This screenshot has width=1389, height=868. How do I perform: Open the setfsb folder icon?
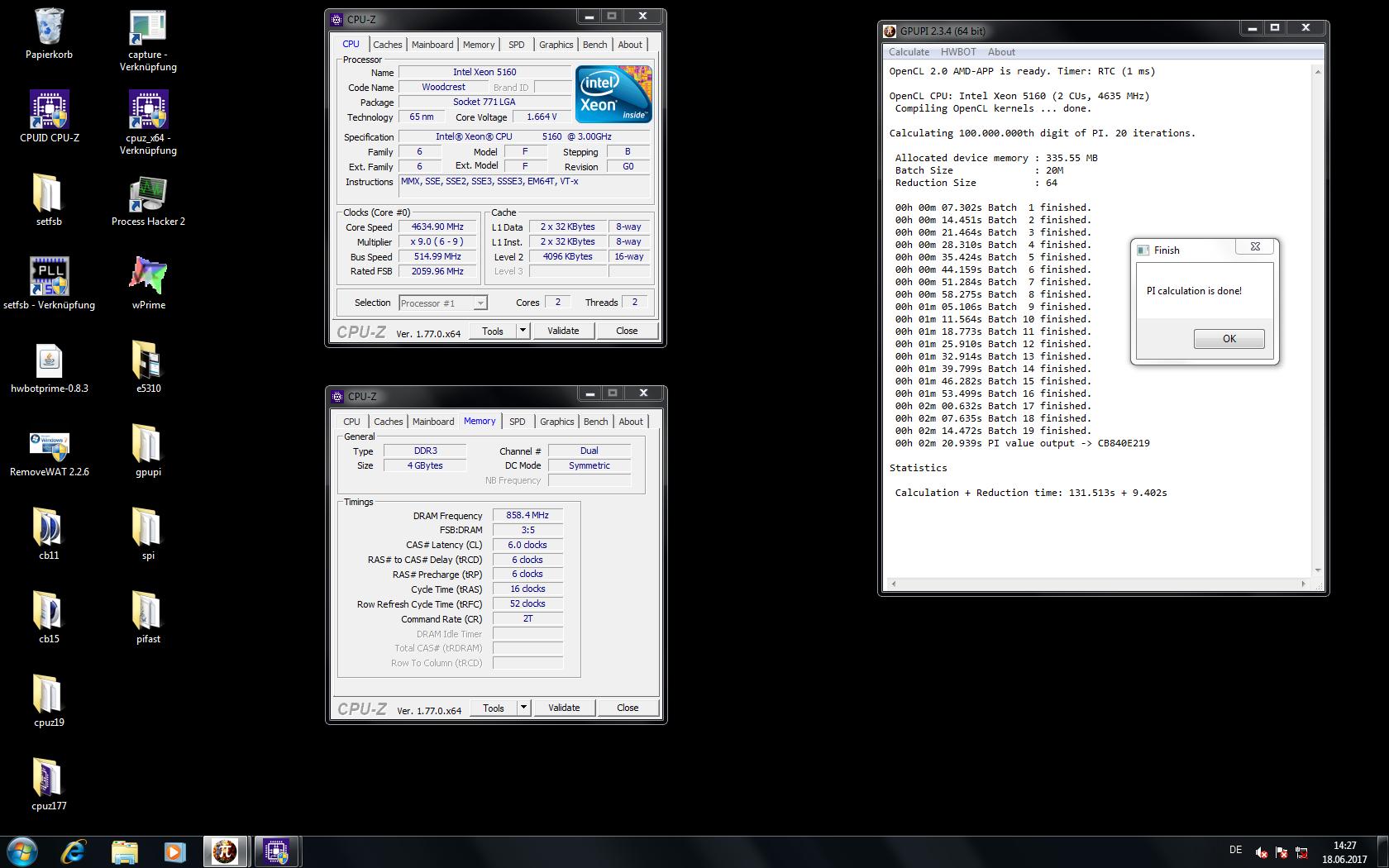pos(49,200)
